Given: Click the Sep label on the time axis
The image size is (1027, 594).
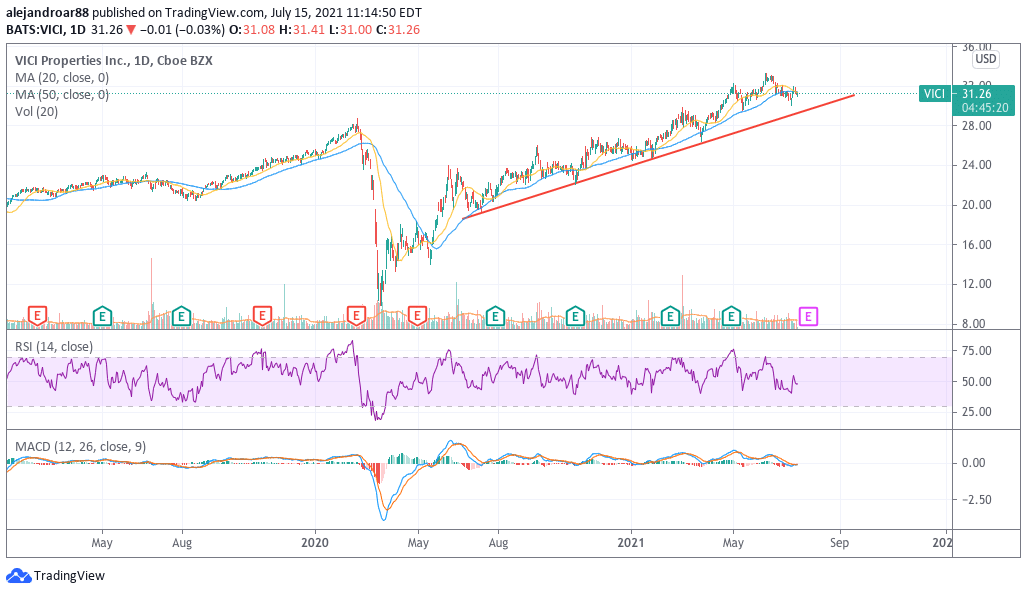Looking at the screenshot, I should pos(839,543).
